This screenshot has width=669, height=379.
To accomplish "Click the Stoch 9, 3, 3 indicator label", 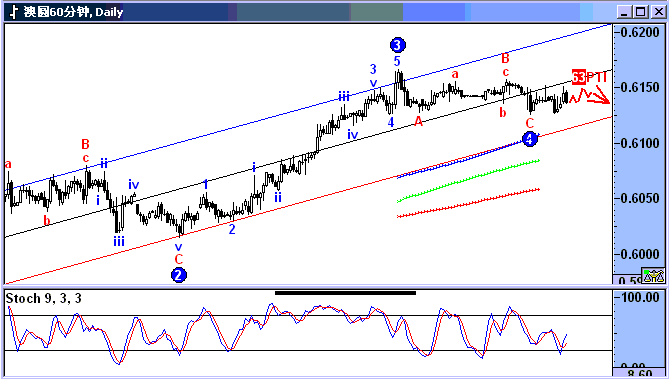I will tap(44, 298).
